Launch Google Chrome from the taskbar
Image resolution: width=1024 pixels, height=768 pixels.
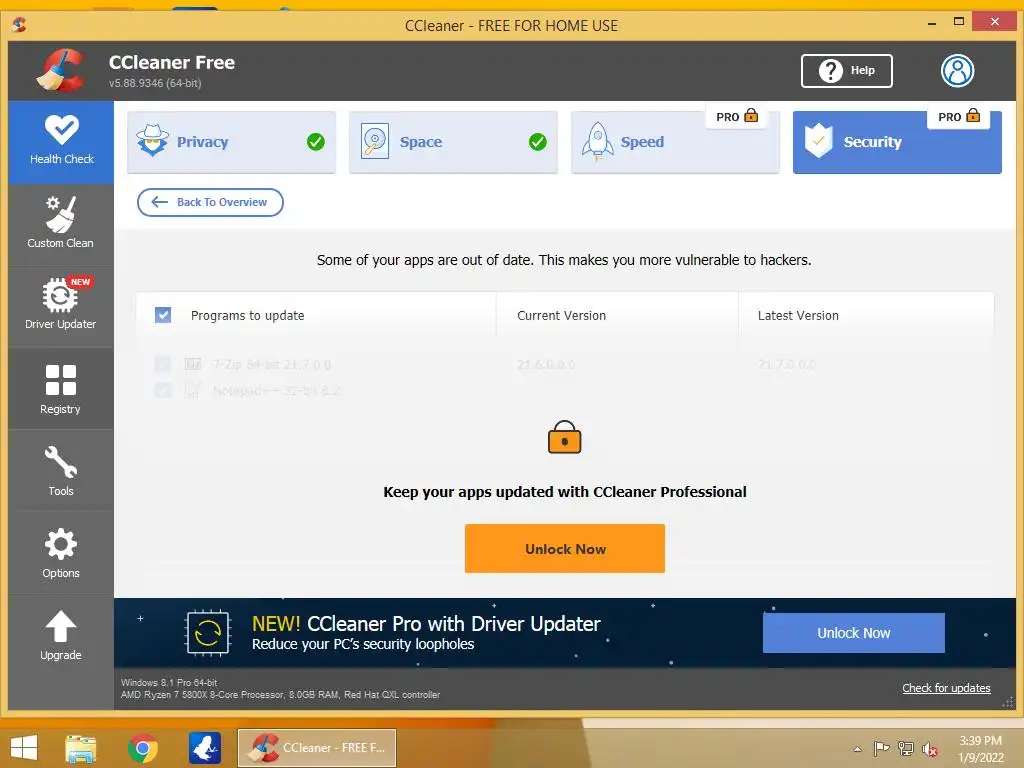(143, 748)
